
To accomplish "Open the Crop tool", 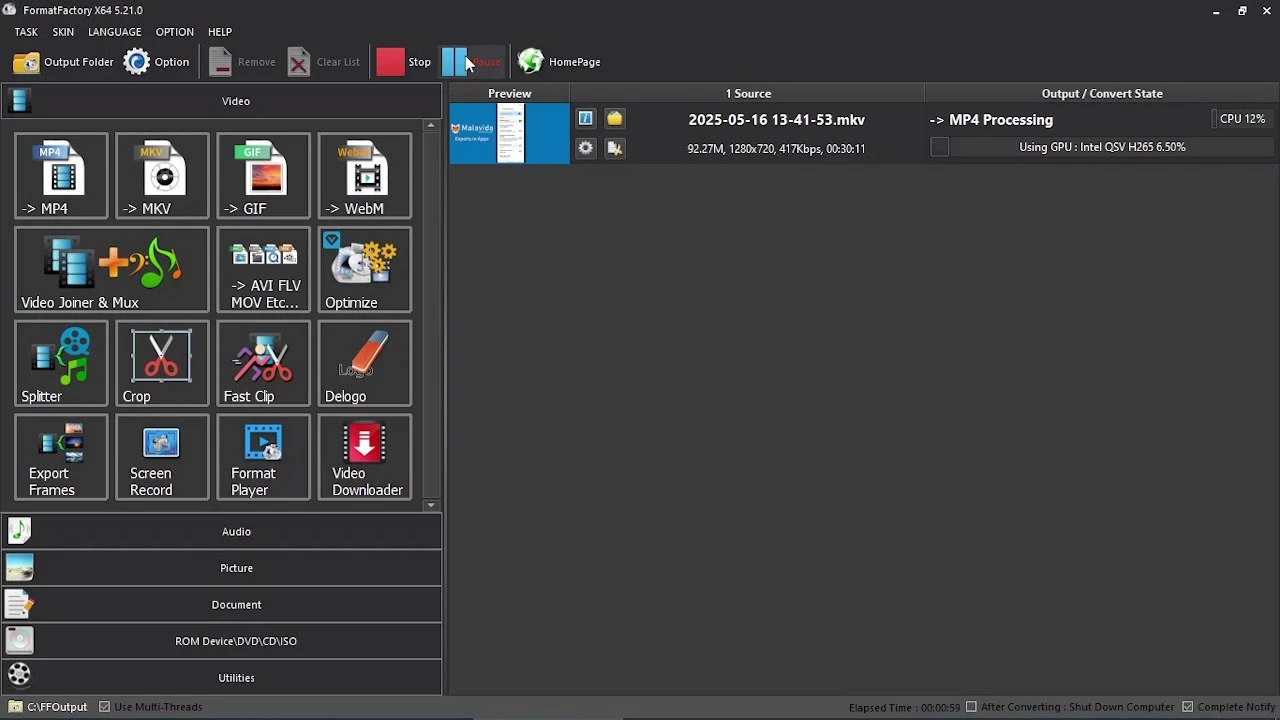I will pyautogui.click(x=162, y=363).
